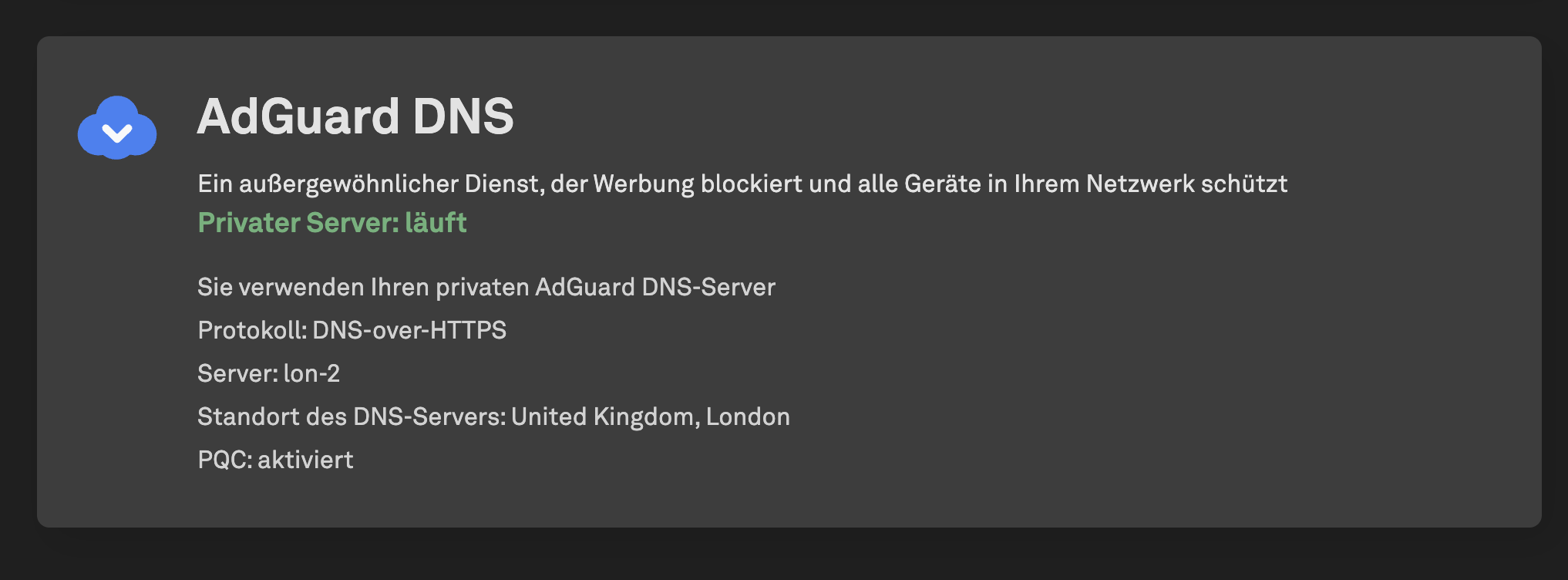1568x580 pixels.
Task: Click the green word läuft
Action: point(436,222)
